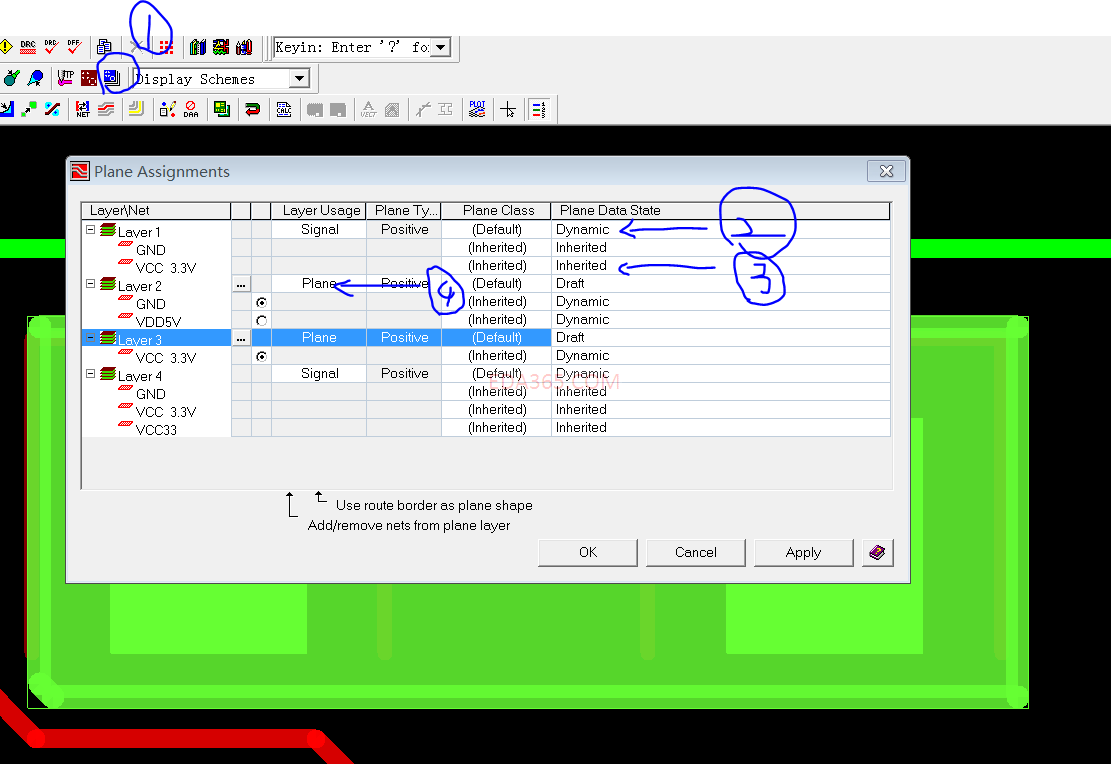Viewport: 1111px width, 764px height.
Task: Select the GND radio button under Layer 2
Action: (261, 303)
